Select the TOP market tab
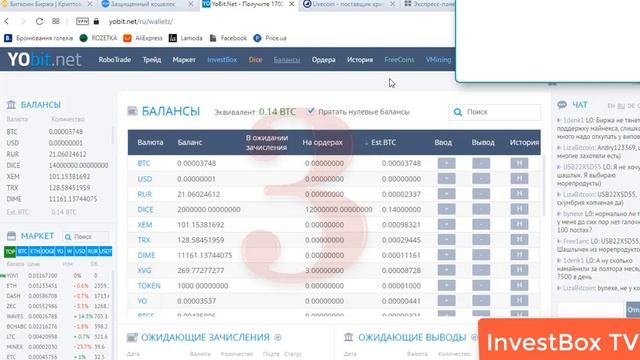 pyautogui.click(x=10, y=251)
